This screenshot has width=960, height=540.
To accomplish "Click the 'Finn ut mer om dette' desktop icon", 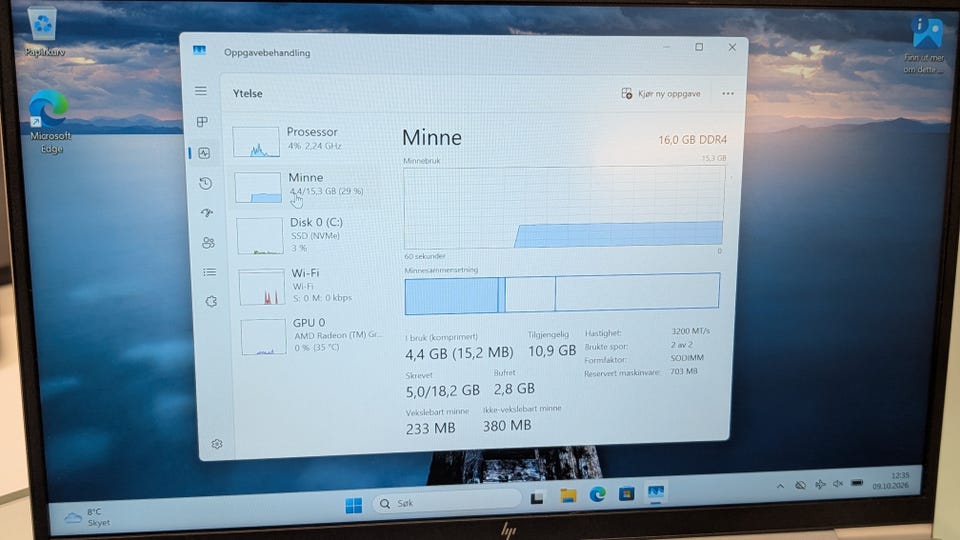I will tap(924, 45).
